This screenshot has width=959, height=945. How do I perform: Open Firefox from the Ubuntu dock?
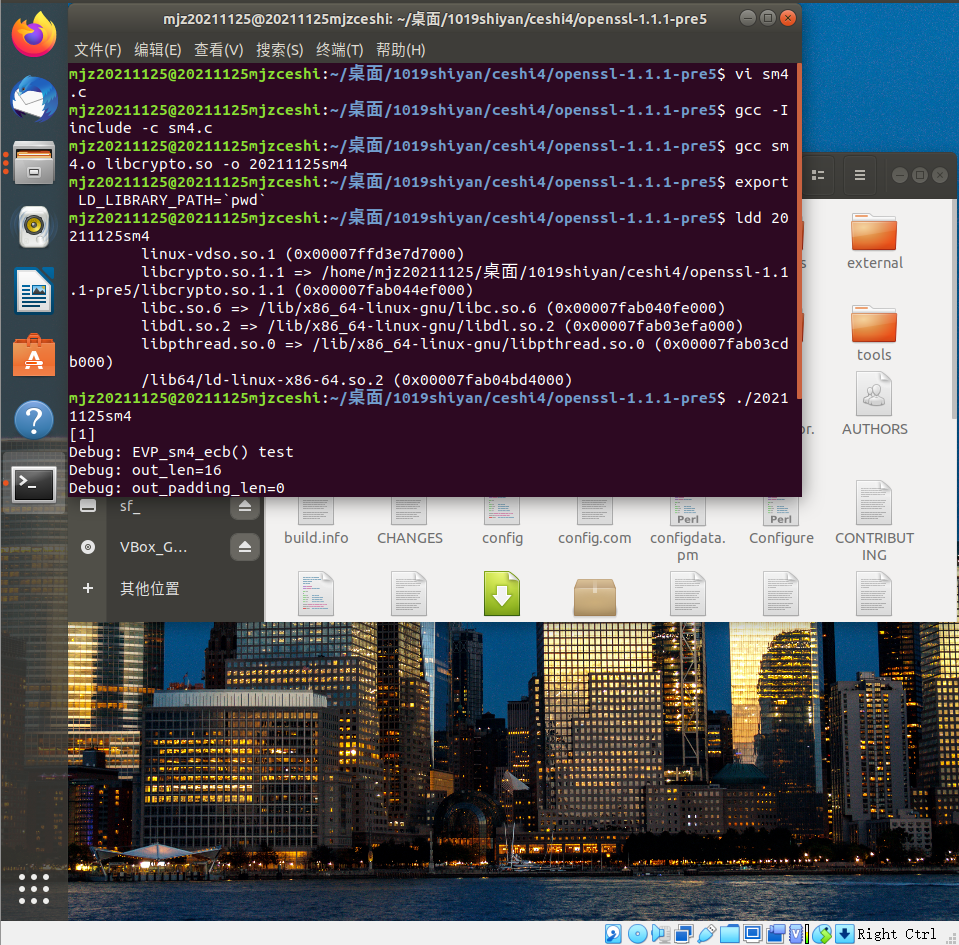coord(34,34)
